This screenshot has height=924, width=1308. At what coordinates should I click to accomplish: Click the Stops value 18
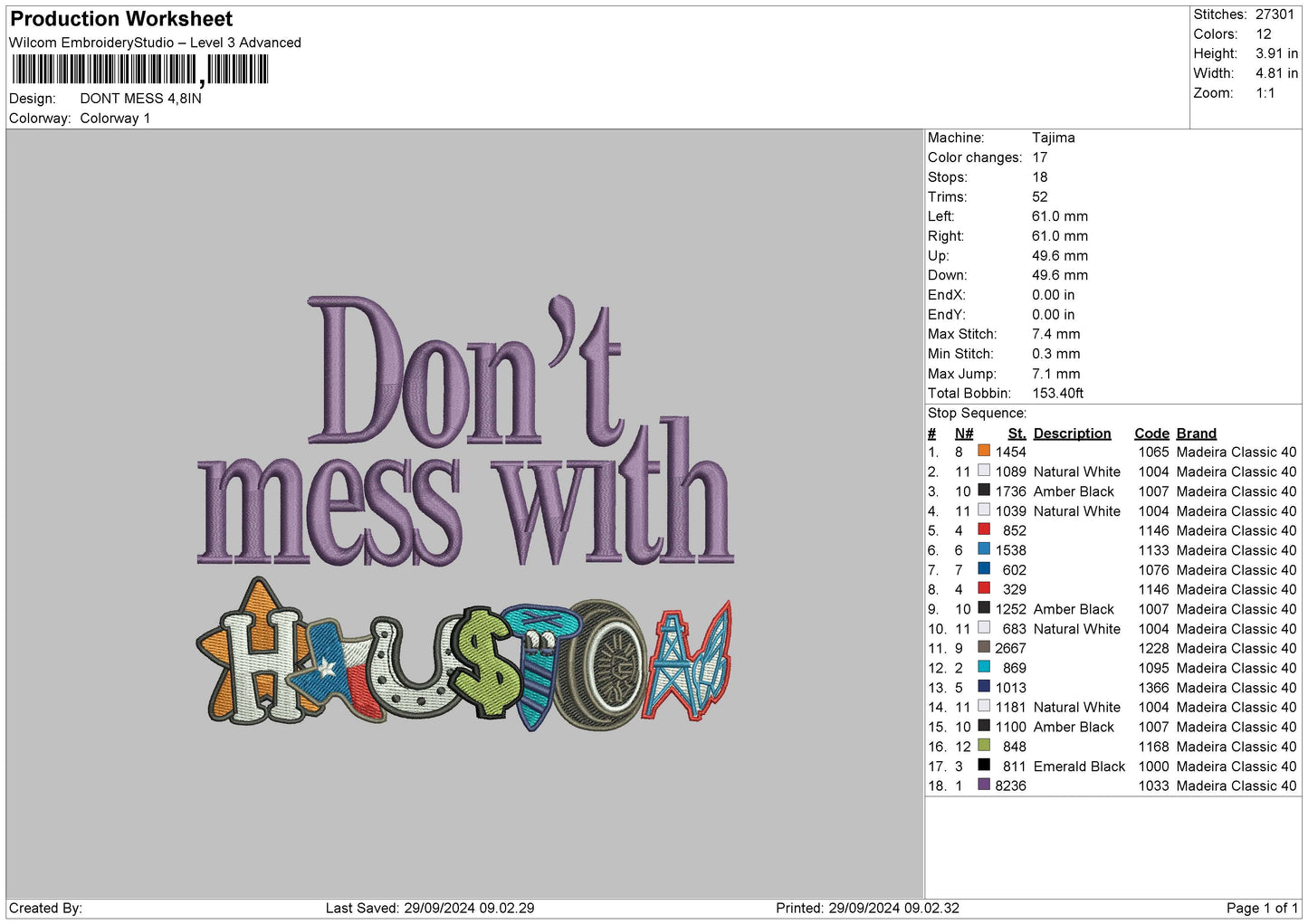tap(1040, 176)
